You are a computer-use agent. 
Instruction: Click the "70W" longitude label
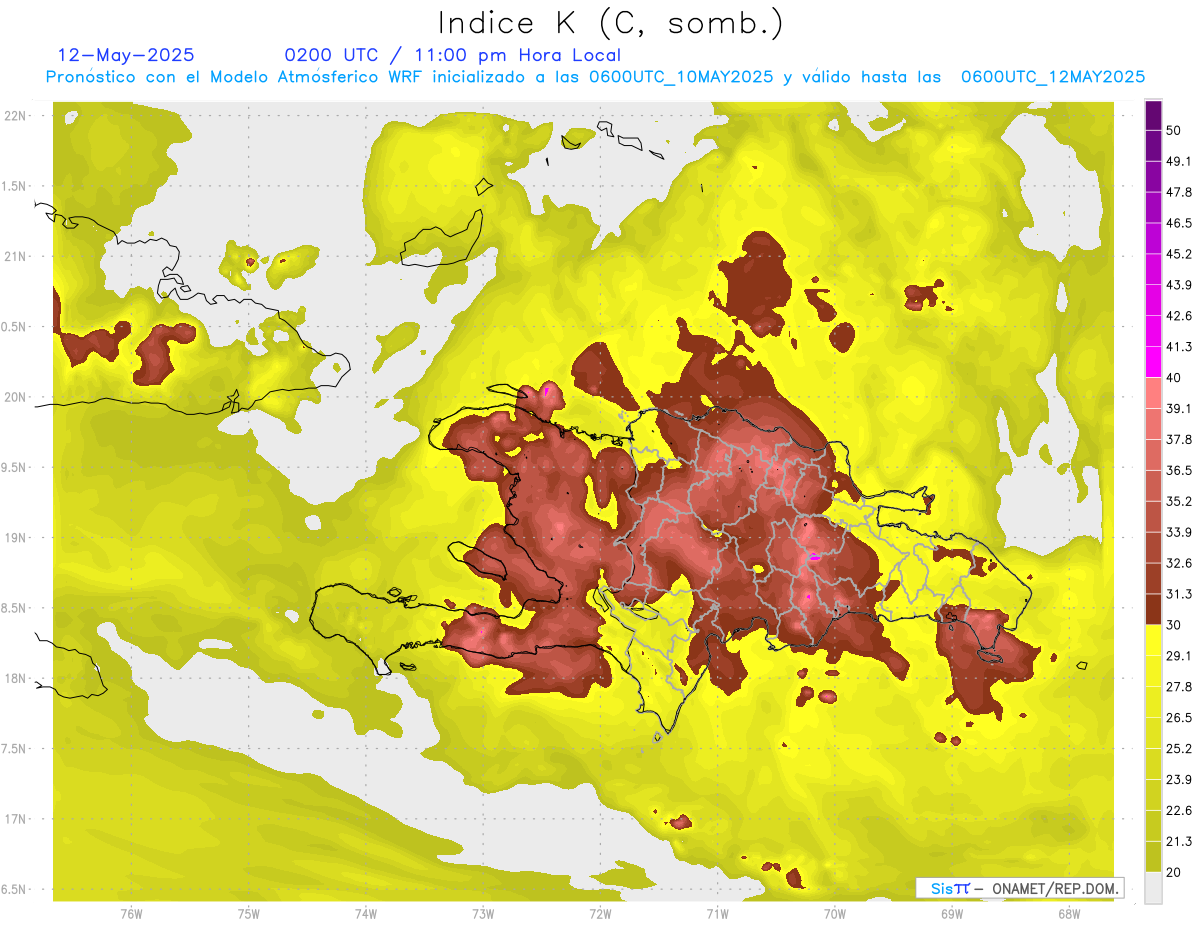(x=835, y=913)
